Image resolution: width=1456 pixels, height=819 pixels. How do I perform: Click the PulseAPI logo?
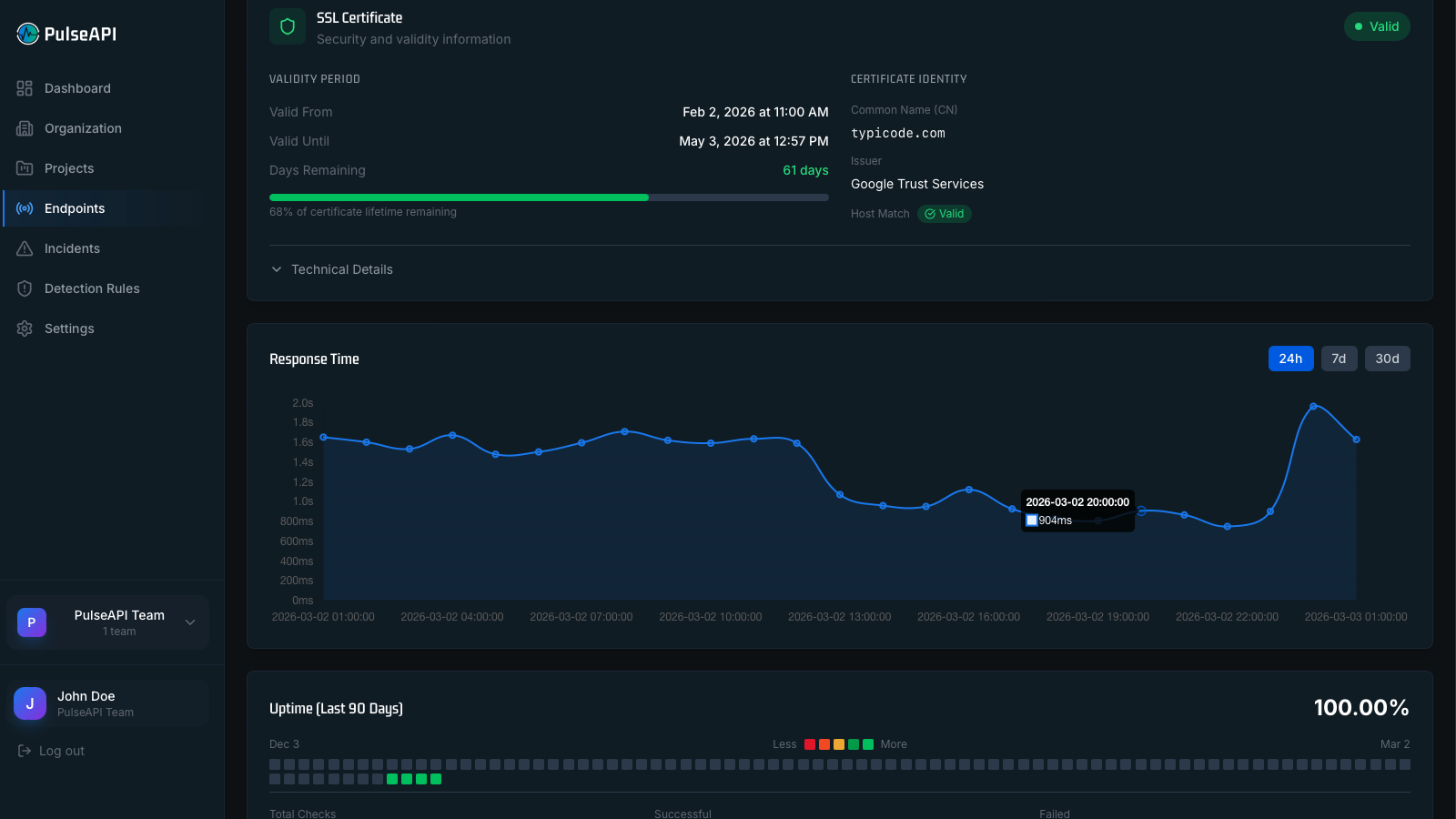point(64,34)
